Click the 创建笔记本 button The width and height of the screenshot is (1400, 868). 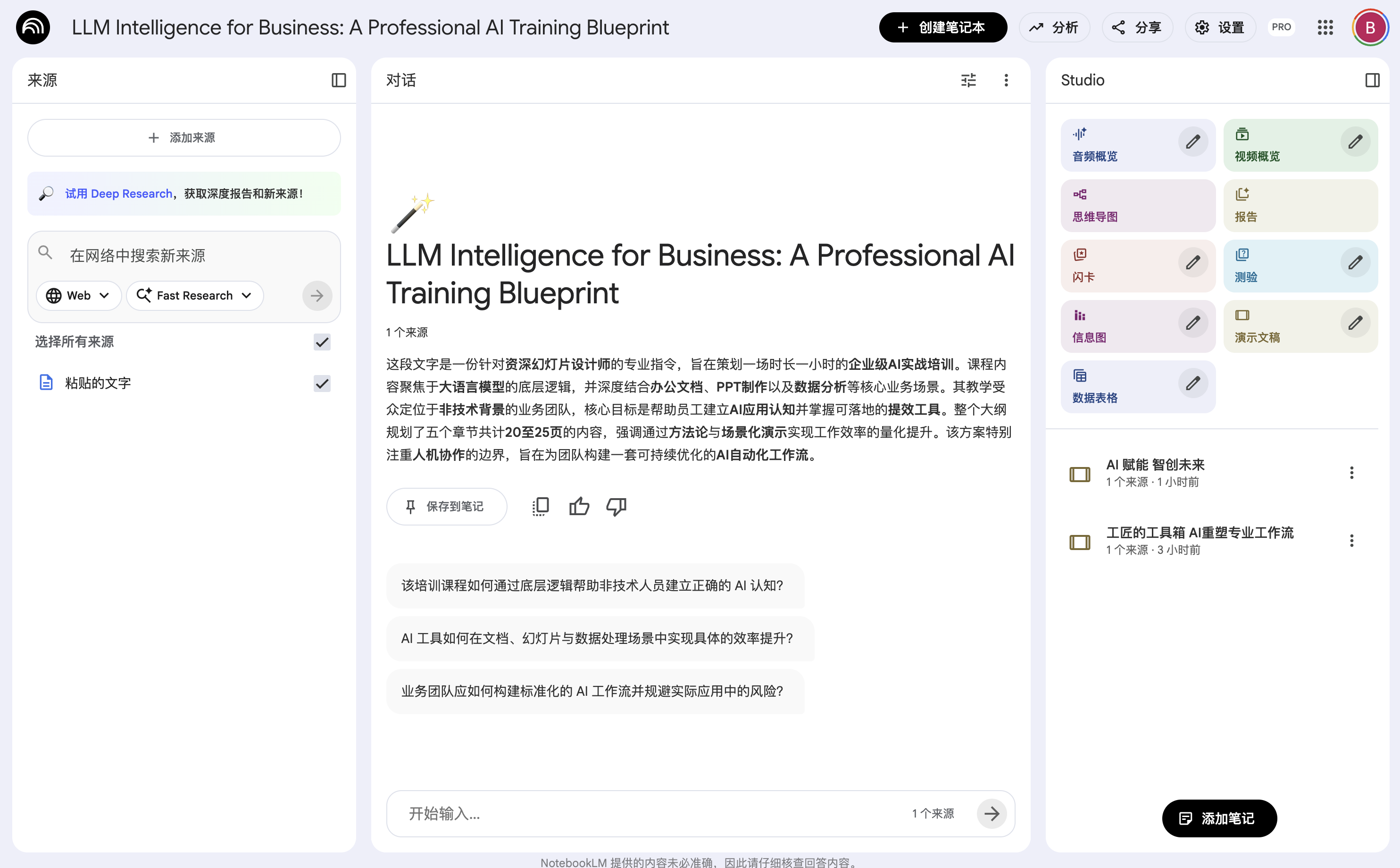pos(942,27)
